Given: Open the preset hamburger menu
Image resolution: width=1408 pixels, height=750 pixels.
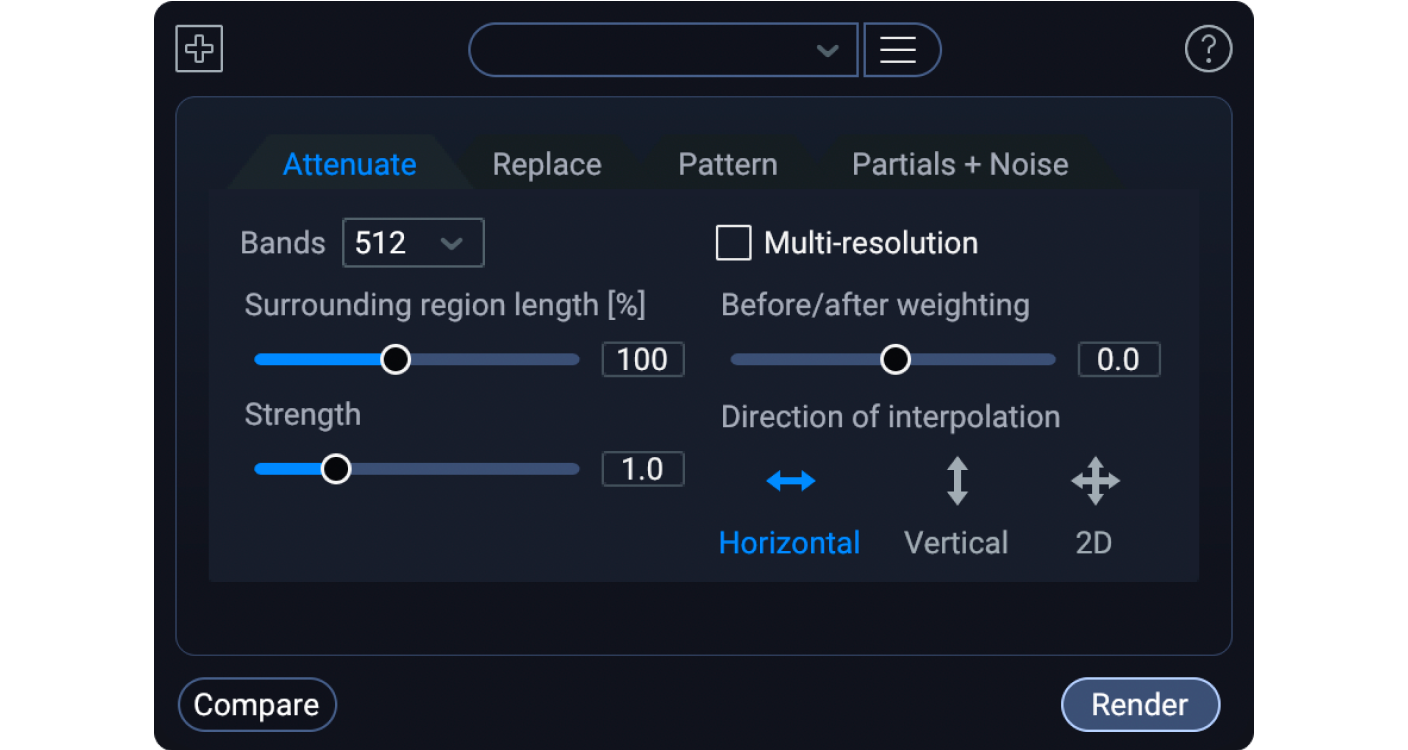Looking at the screenshot, I should [x=898, y=50].
